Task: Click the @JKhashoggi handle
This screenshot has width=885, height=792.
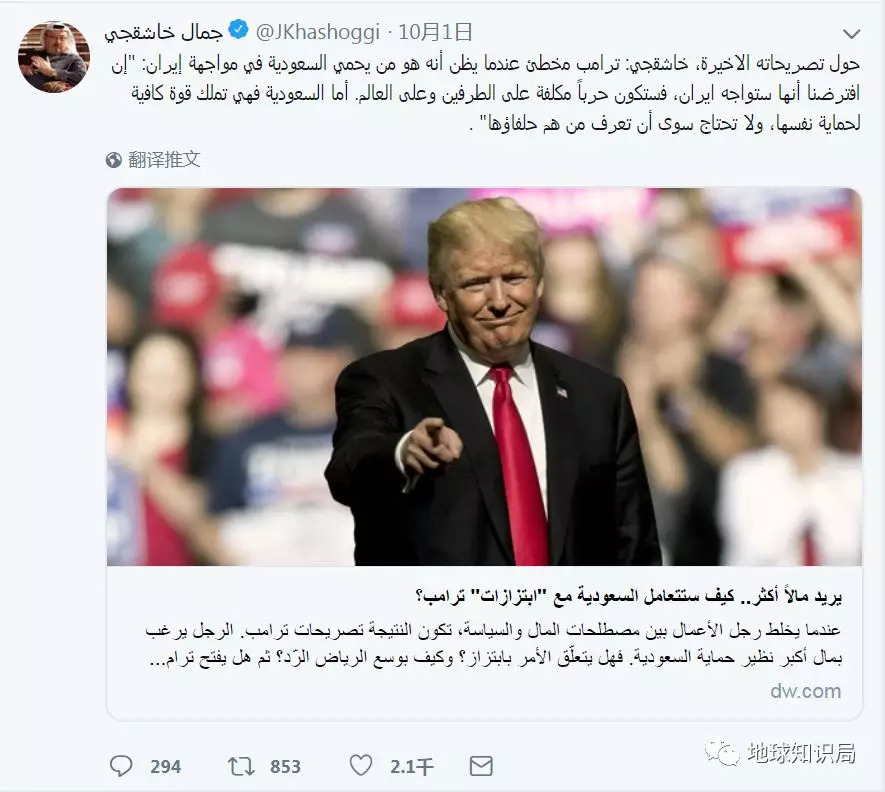Action: 317,32
